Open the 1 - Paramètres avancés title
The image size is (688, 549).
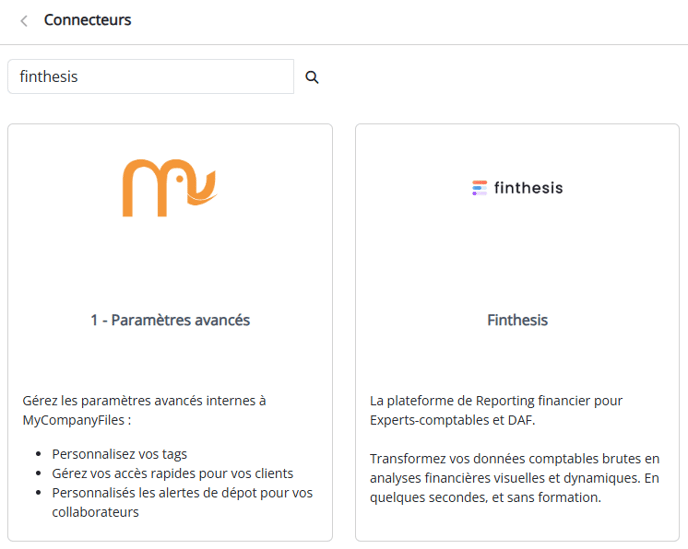[x=170, y=320]
